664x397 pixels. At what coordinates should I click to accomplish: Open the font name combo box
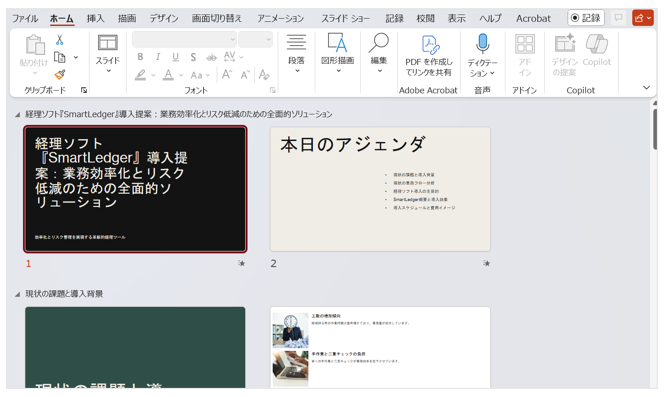click(184, 39)
